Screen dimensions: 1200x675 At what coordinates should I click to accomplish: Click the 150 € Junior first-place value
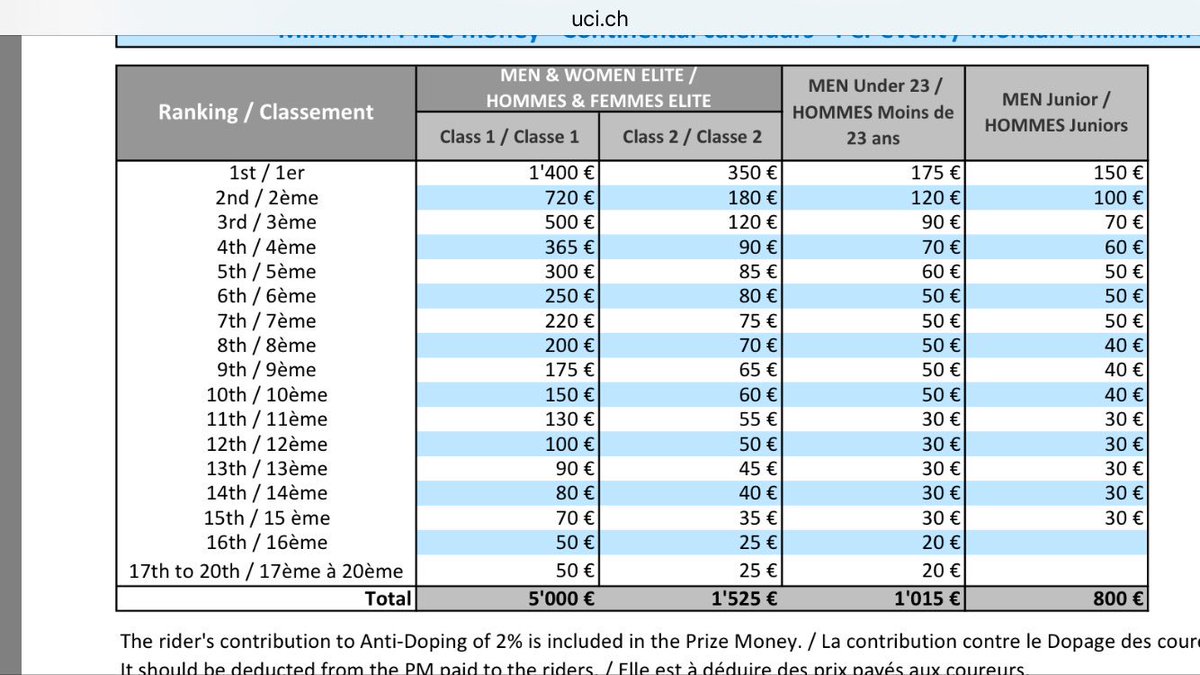pyautogui.click(x=1119, y=173)
